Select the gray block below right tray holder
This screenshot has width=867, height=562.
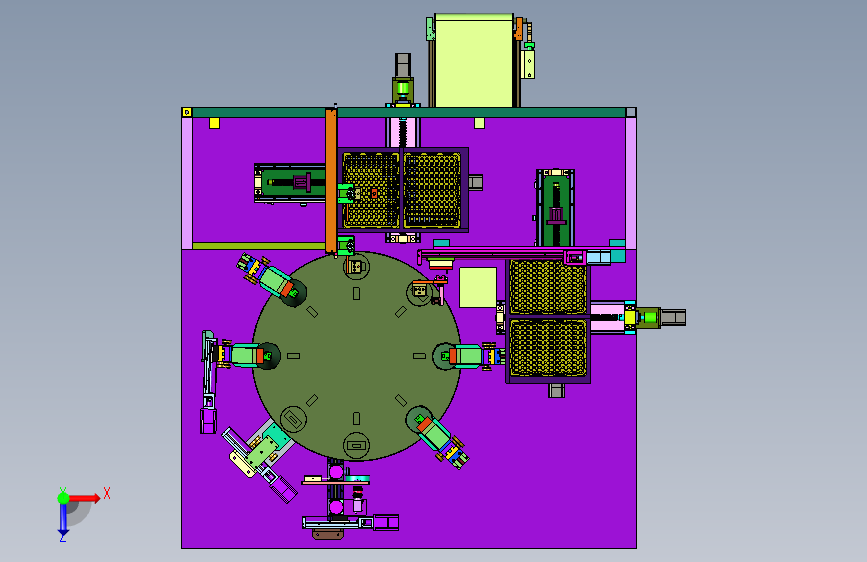pyautogui.click(x=556, y=391)
